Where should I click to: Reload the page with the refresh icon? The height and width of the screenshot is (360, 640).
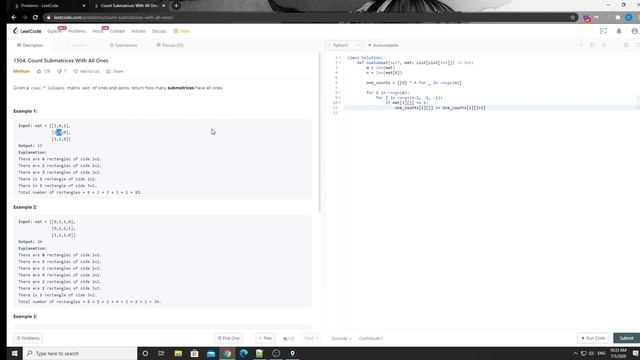35,18
